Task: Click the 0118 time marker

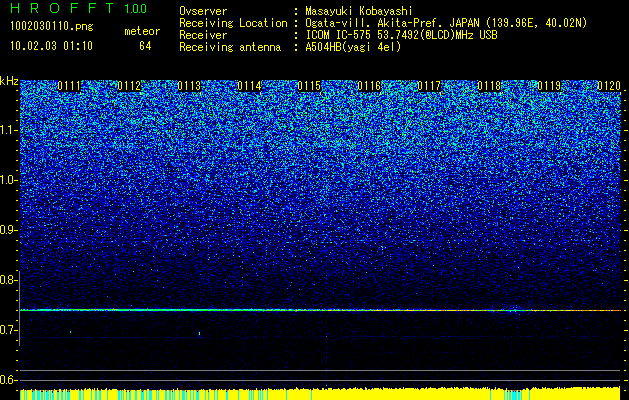Action: click(x=489, y=86)
